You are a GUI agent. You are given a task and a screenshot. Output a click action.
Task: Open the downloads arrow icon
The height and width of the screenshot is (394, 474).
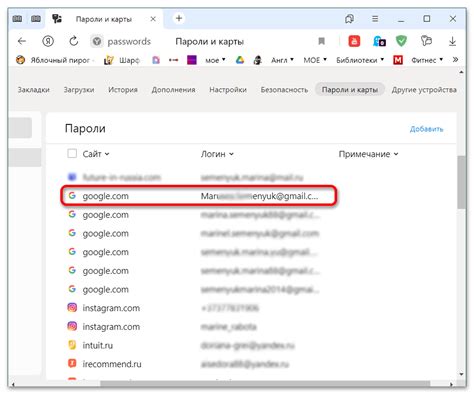point(452,41)
